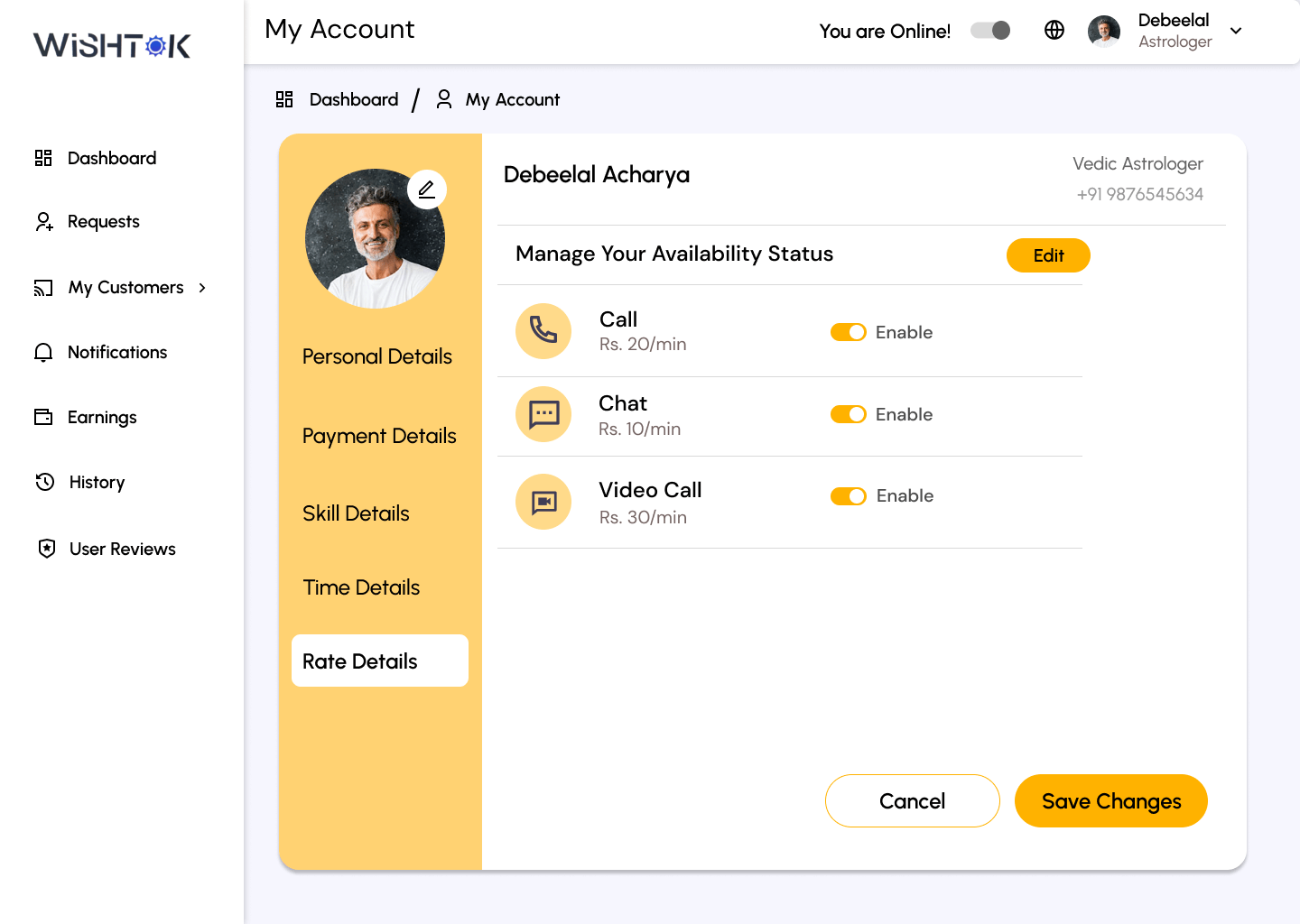Click the Notifications bell icon
The image size is (1300, 924).
[43, 353]
